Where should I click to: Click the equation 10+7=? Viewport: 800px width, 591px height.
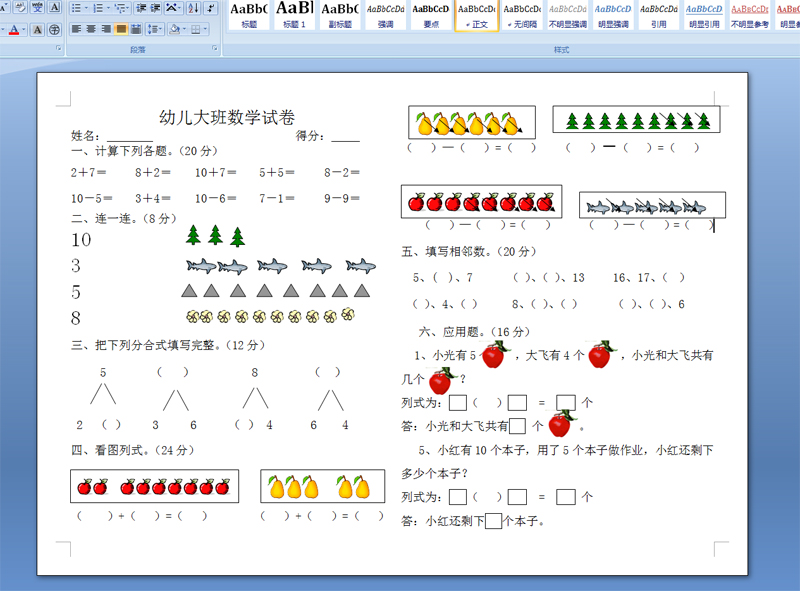215,173
